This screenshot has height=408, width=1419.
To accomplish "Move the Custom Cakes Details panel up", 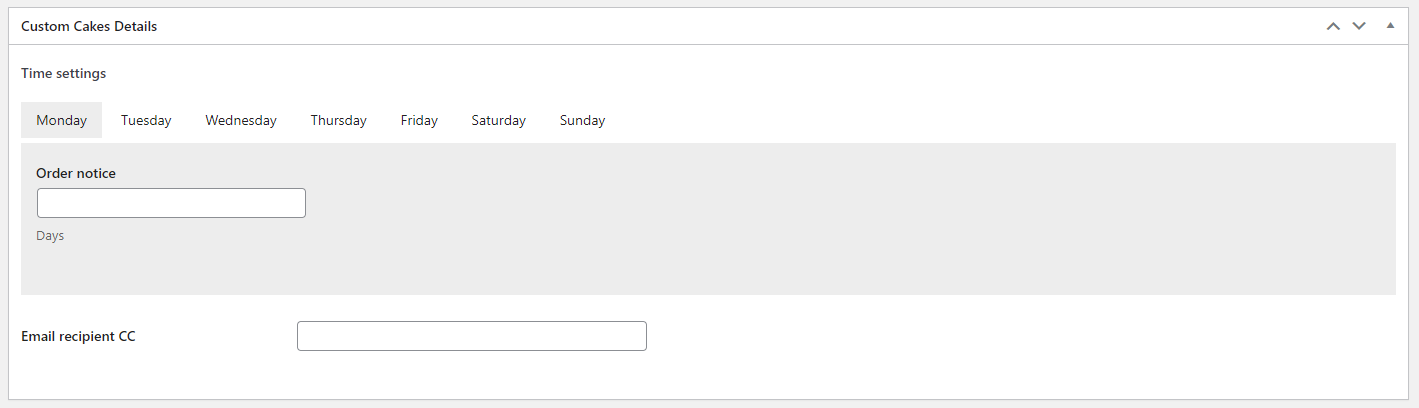I will click(1332, 26).
